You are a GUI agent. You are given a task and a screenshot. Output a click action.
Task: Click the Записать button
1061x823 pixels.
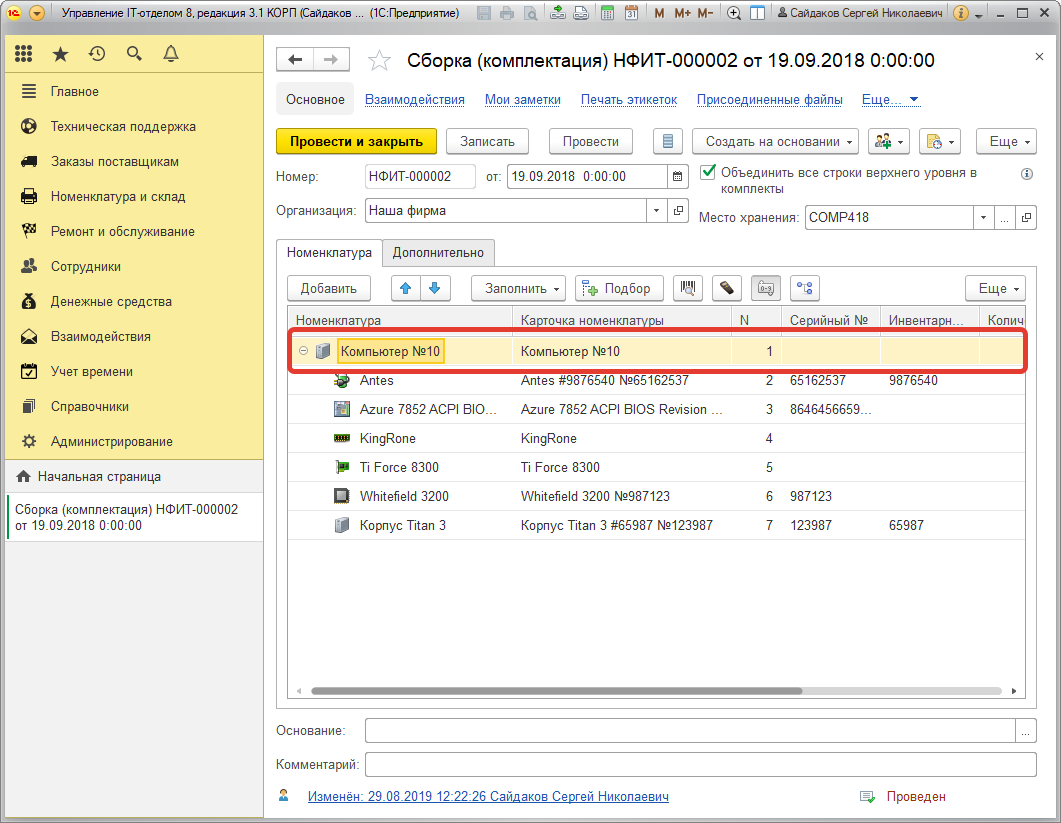tap(487, 141)
